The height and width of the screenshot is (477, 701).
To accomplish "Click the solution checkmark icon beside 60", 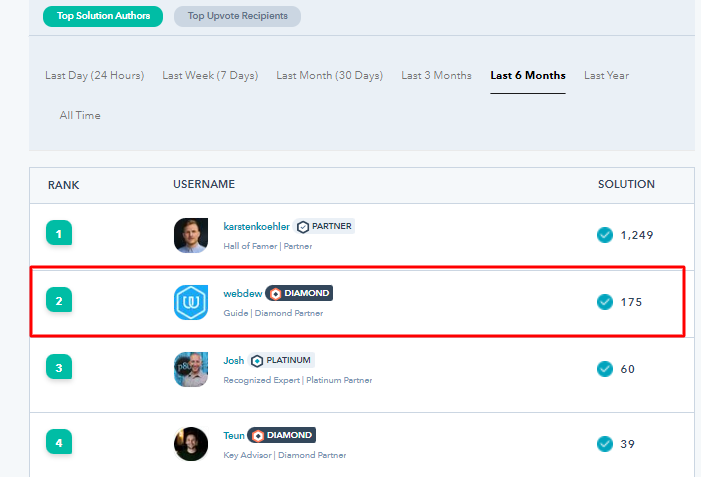I will click(x=604, y=369).
